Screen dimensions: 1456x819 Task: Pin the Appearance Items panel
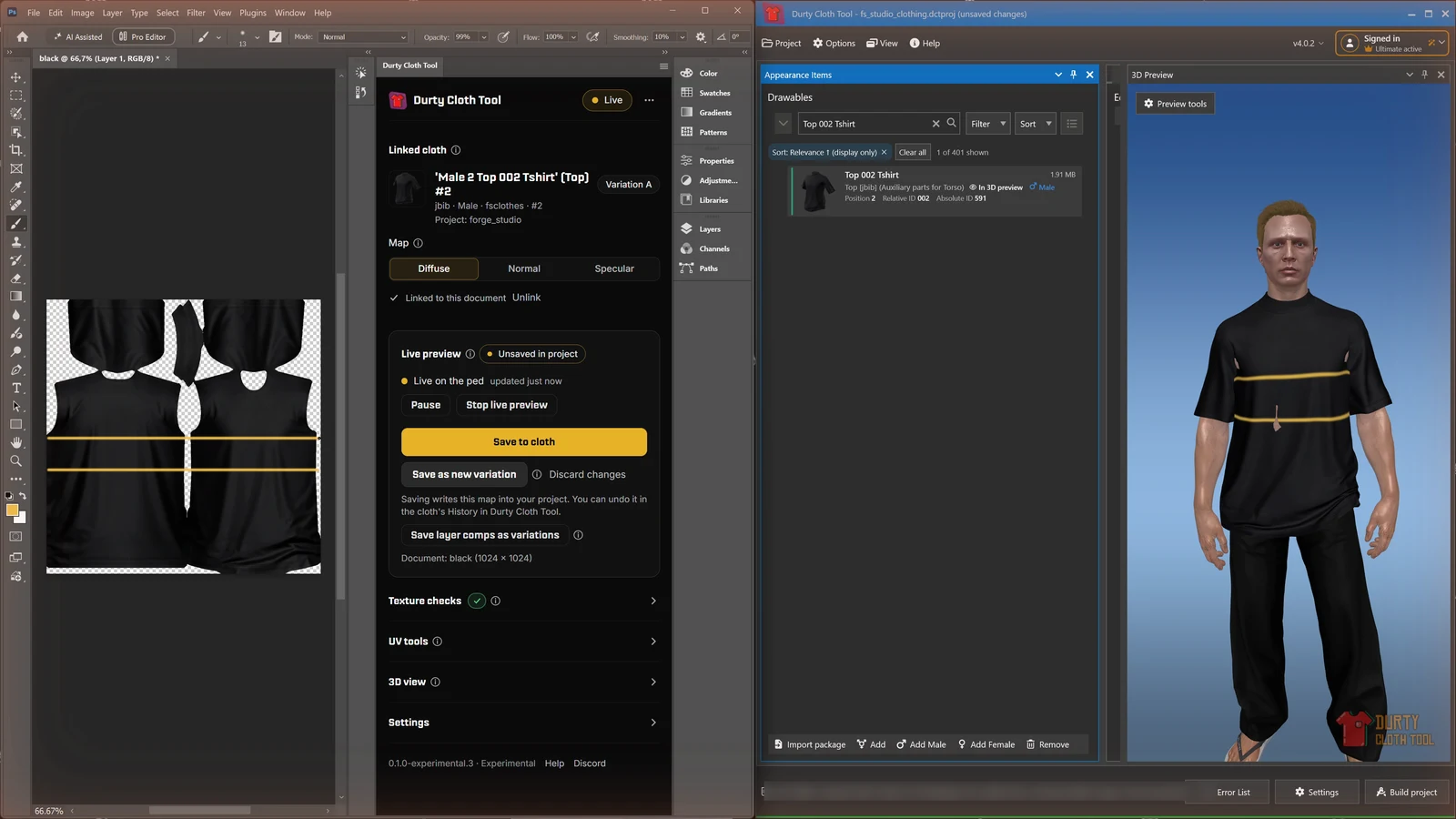[x=1074, y=75]
